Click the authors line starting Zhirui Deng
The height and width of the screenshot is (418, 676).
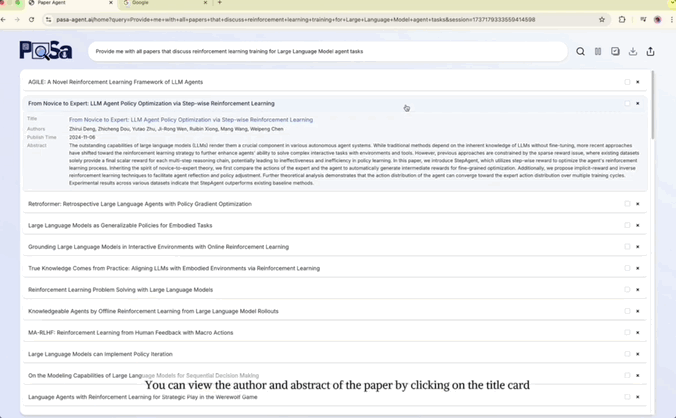(176, 129)
